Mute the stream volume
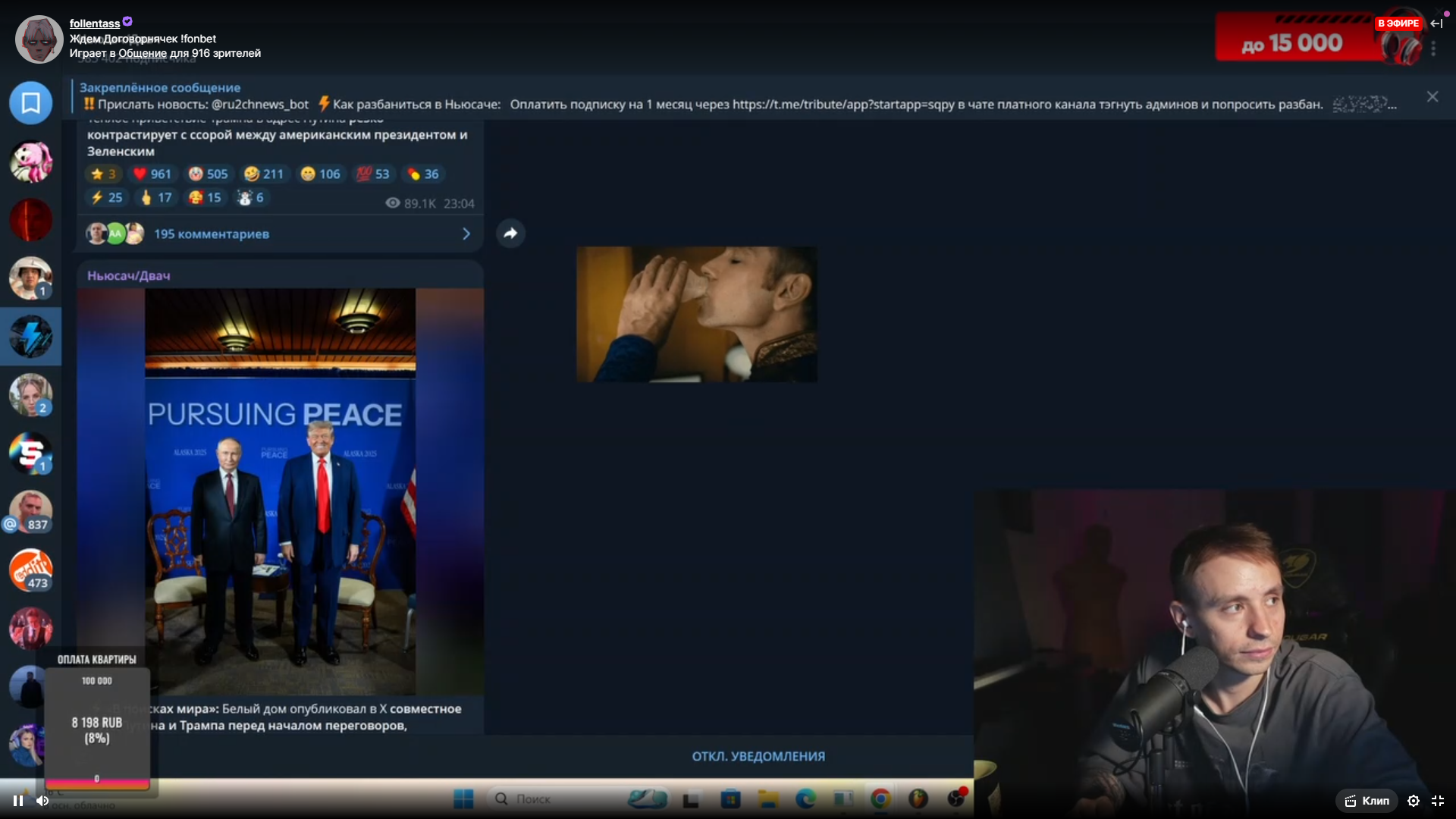Image resolution: width=1456 pixels, height=819 pixels. click(42, 801)
